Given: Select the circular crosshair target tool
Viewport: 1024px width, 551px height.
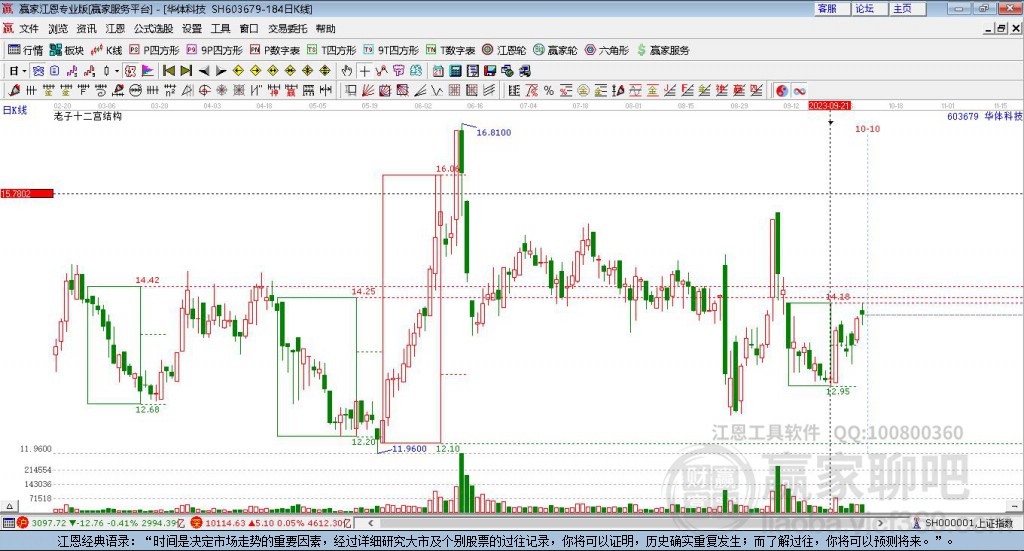Looking at the screenshot, I should coord(204,91).
